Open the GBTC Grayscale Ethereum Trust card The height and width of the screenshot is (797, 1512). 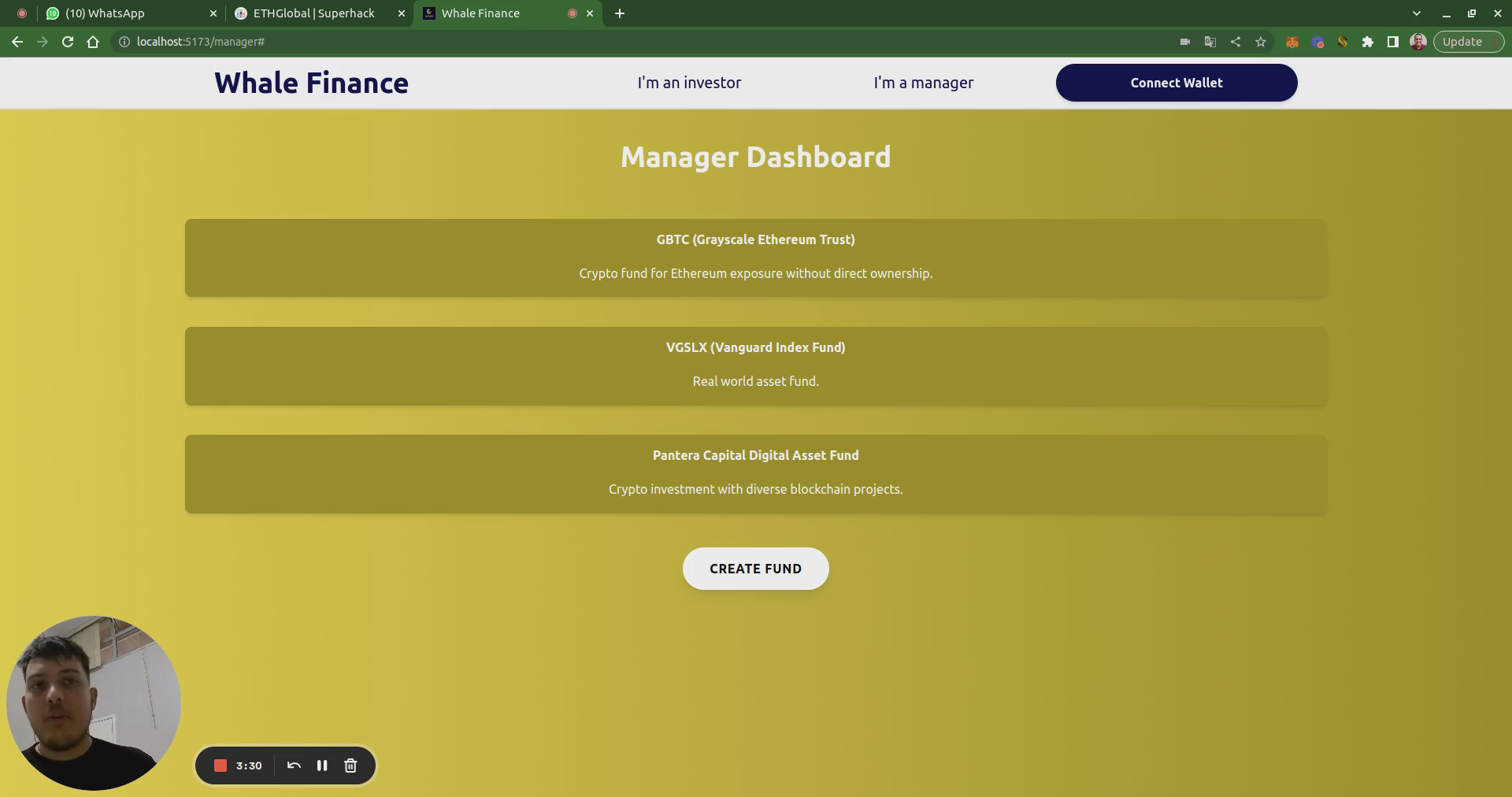click(x=756, y=258)
